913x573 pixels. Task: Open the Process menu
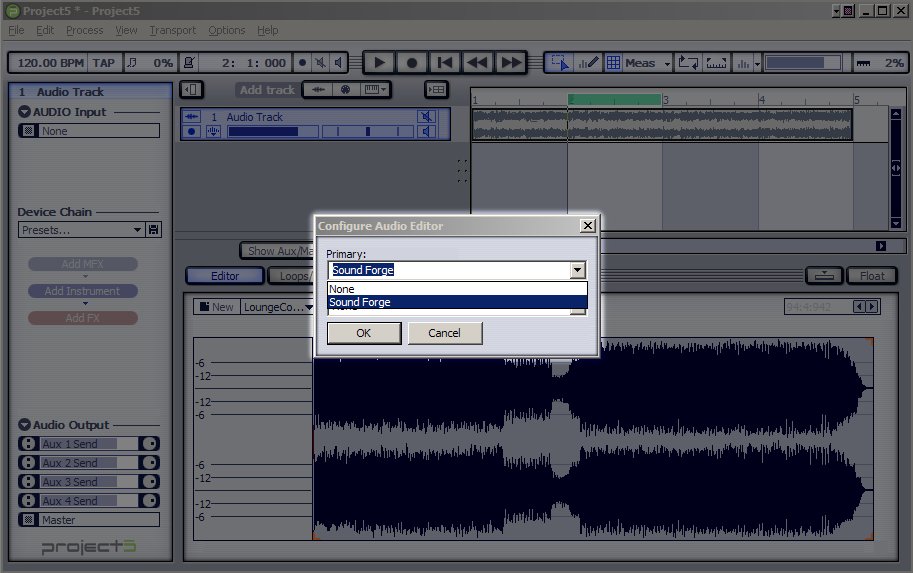(x=84, y=30)
